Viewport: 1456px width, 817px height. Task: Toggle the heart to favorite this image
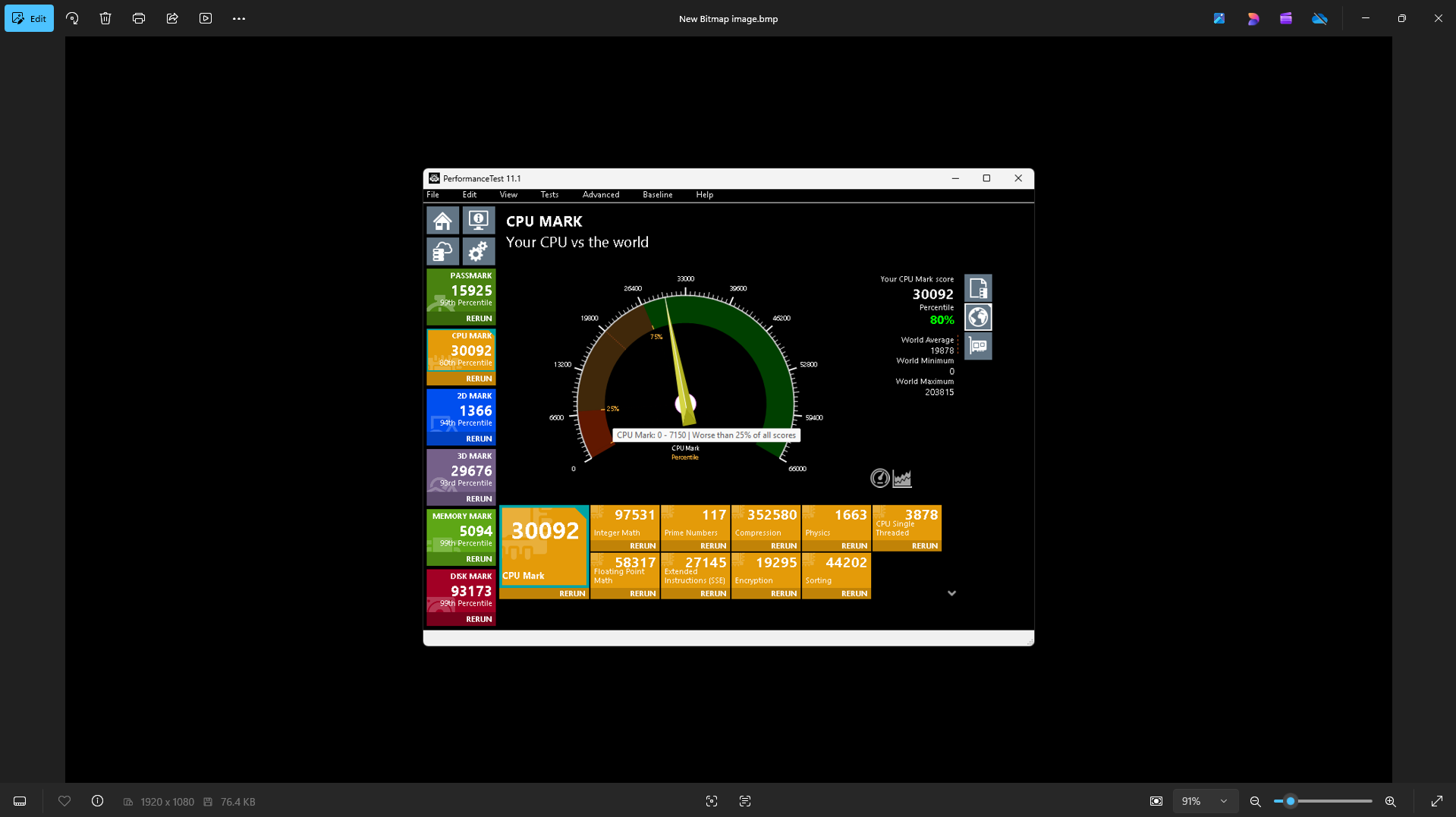pos(64,801)
